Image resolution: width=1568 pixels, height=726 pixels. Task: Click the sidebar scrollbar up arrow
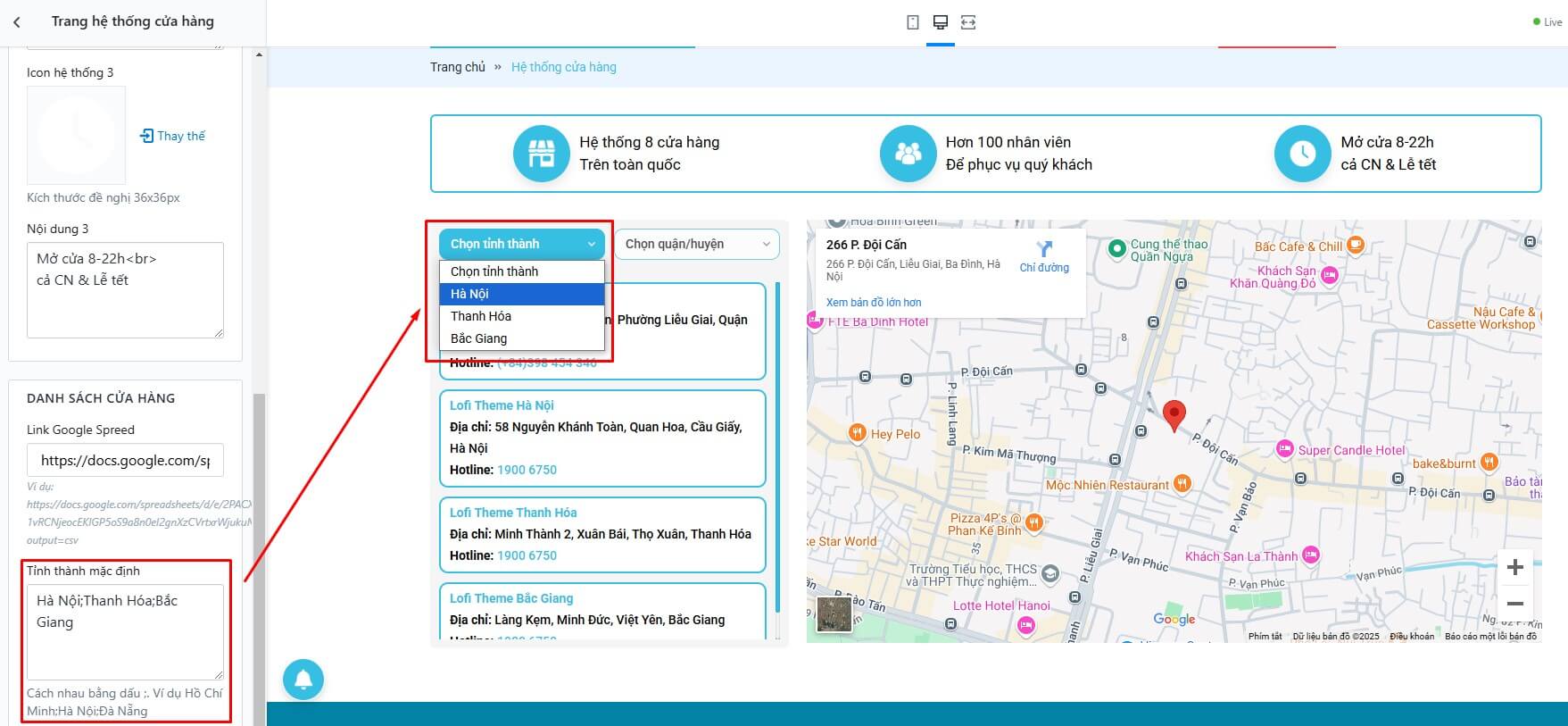[x=259, y=54]
